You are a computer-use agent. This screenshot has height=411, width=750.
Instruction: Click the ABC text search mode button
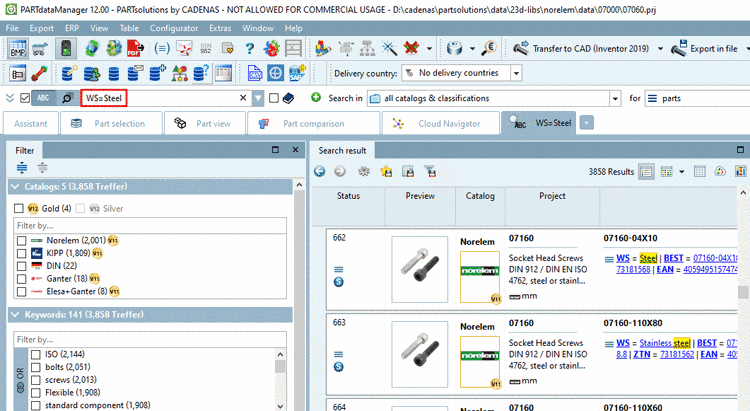tap(43, 98)
